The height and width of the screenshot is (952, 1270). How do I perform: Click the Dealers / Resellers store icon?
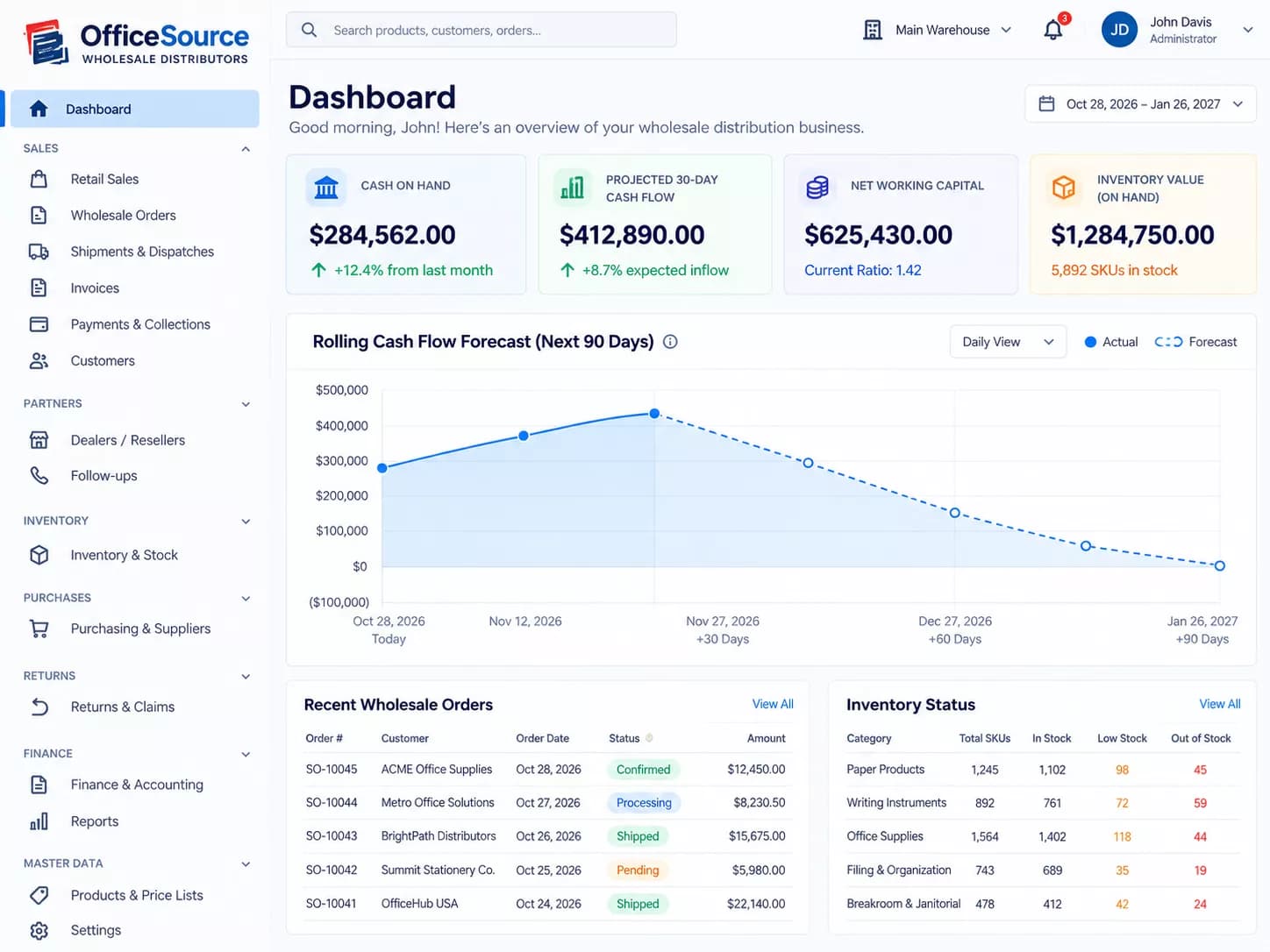click(x=39, y=440)
